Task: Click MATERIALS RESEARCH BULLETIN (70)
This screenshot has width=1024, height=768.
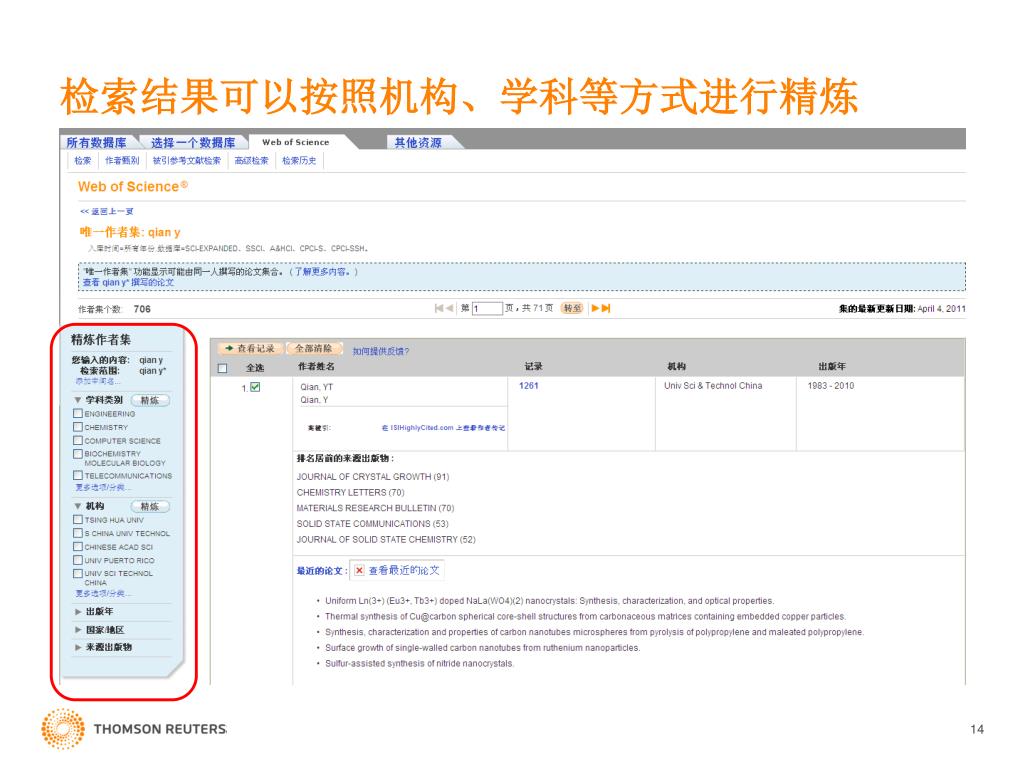Action: [x=376, y=508]
